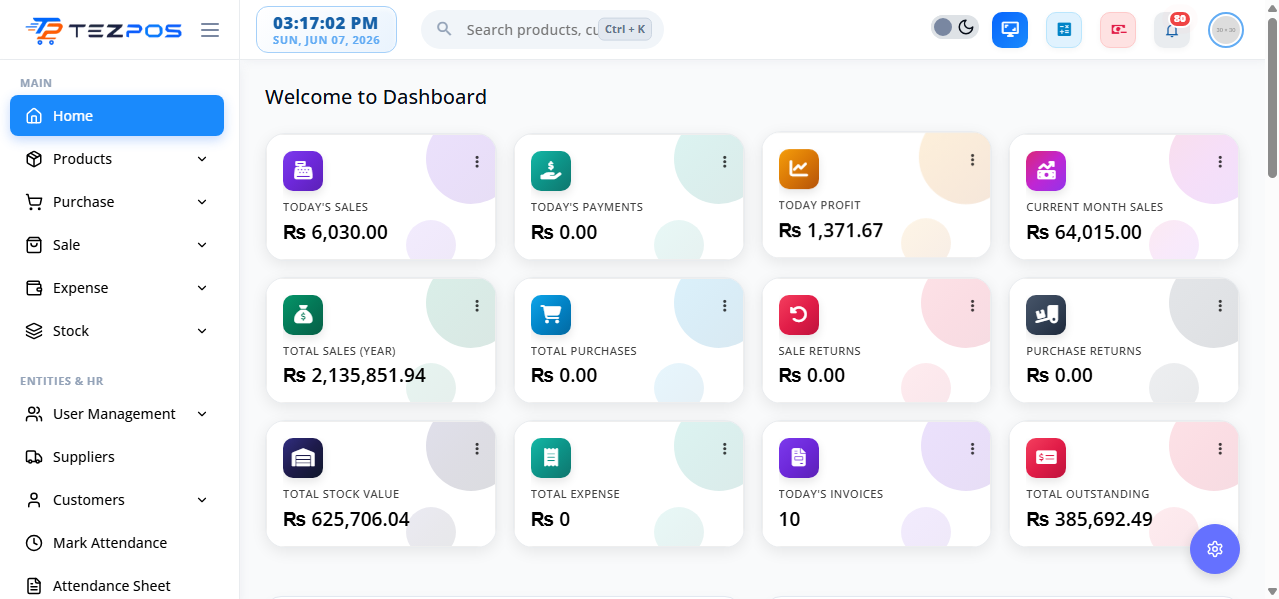The height and width of the screenshot is (599, 1279).
Task: Click the page vertical scrollbar
Action: tap(1272, 98)
